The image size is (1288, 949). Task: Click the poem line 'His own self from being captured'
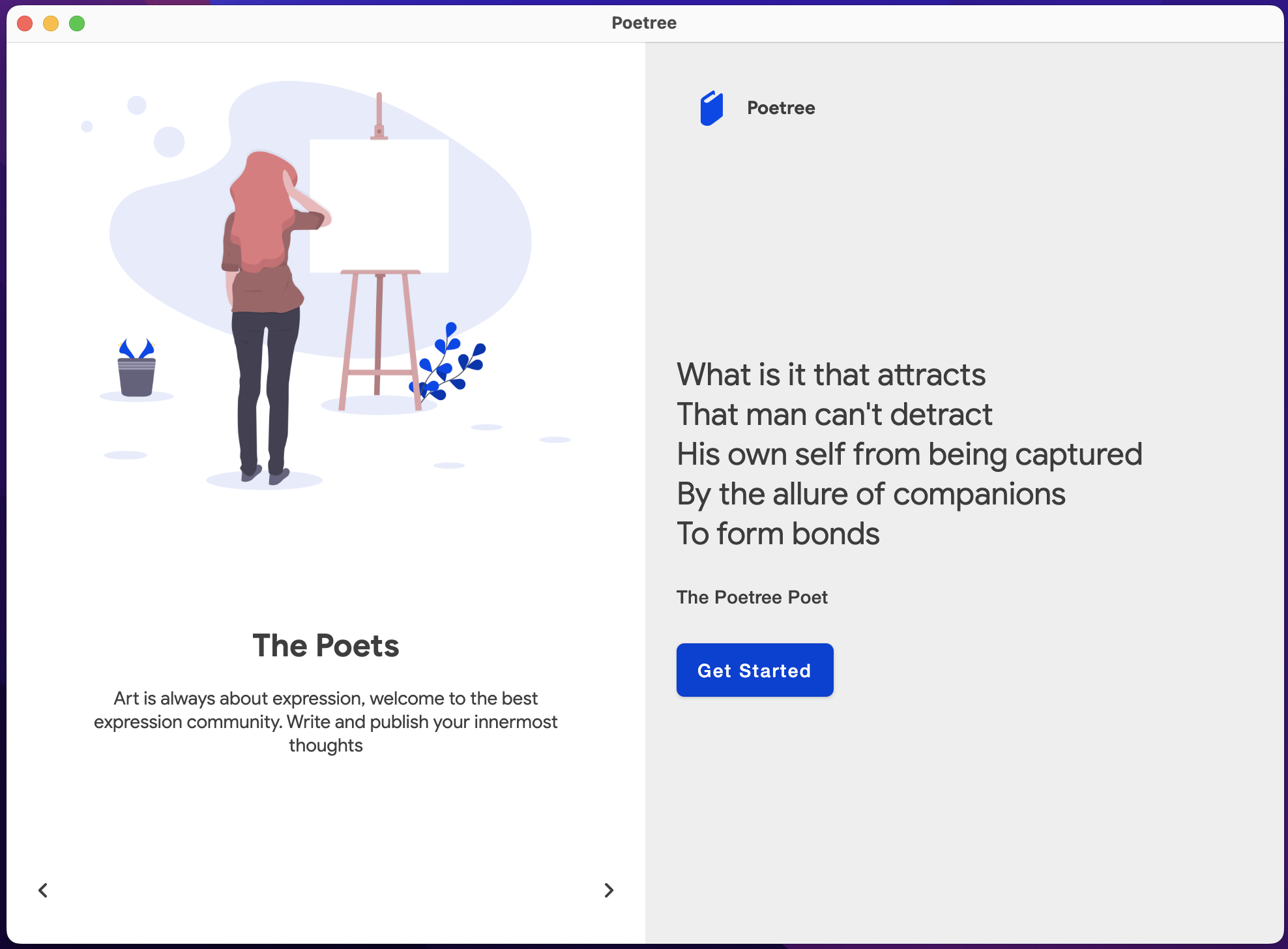(x=909, y=454)
